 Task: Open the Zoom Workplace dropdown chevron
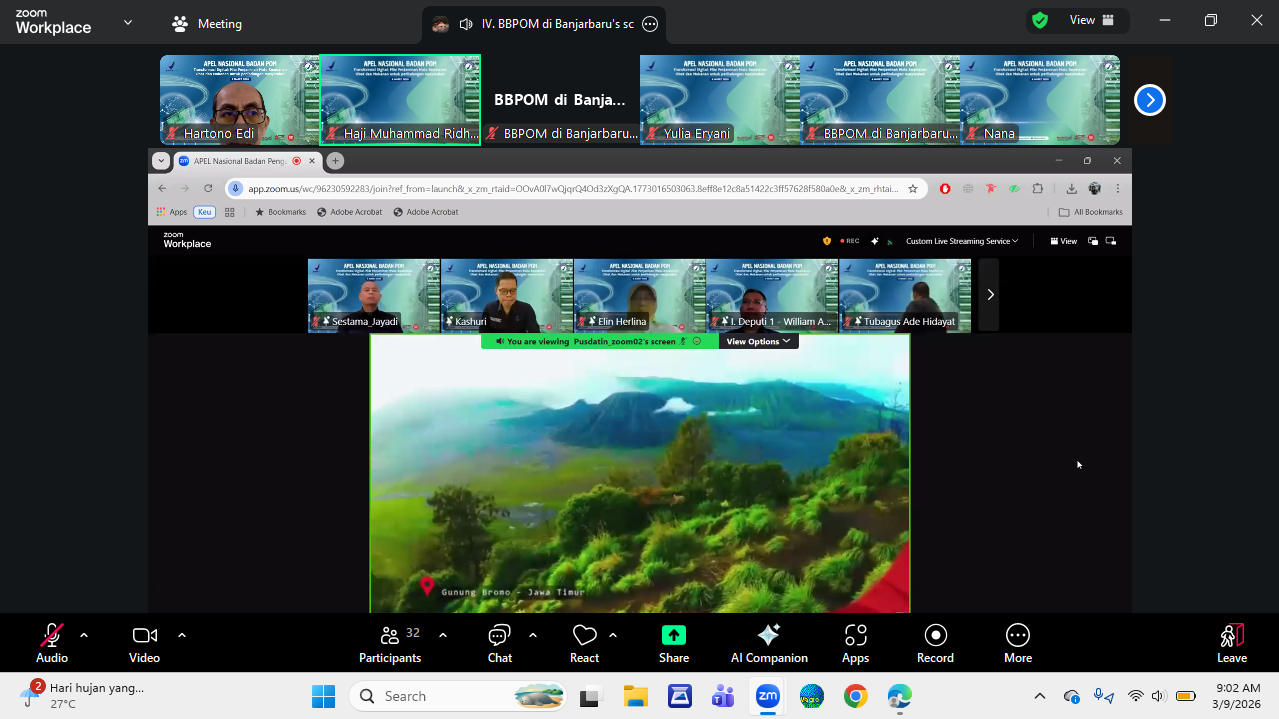[x=127, y=22]
